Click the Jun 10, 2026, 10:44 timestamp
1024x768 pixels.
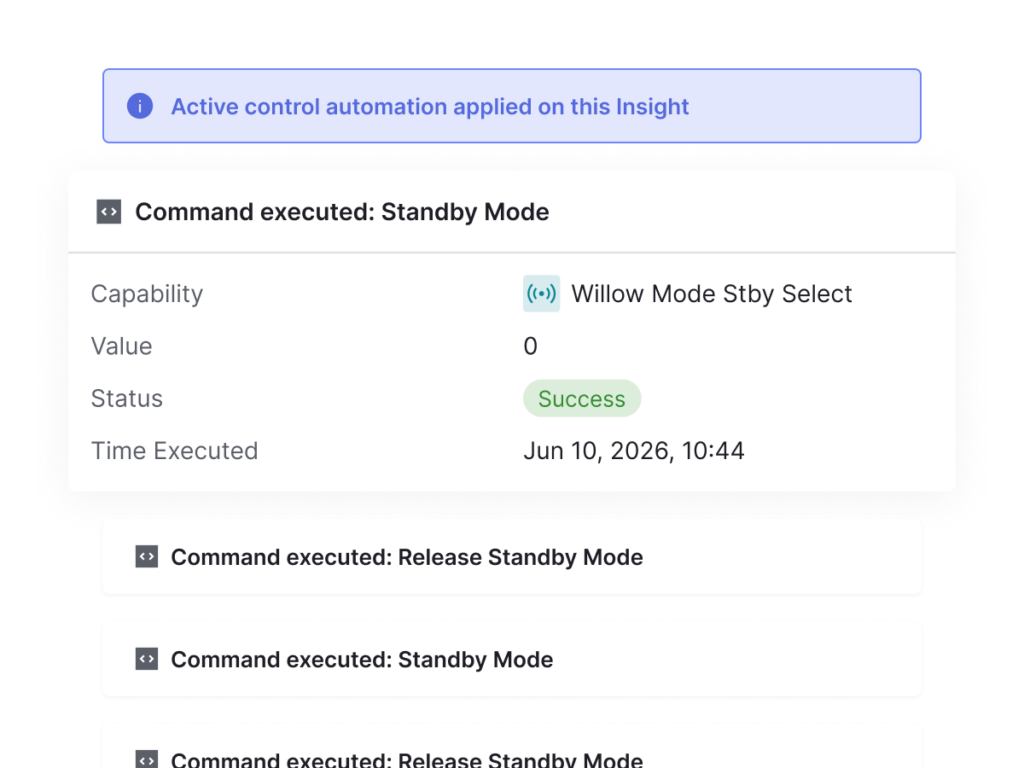click(x=633, y=451)
